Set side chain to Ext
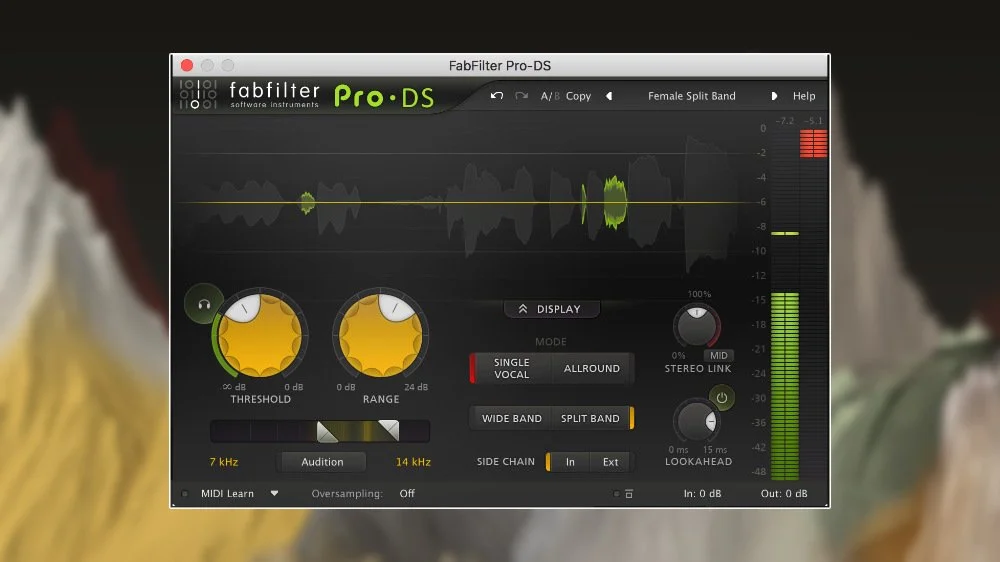The width and height of the screenshot is (1000, 562). 610,462
